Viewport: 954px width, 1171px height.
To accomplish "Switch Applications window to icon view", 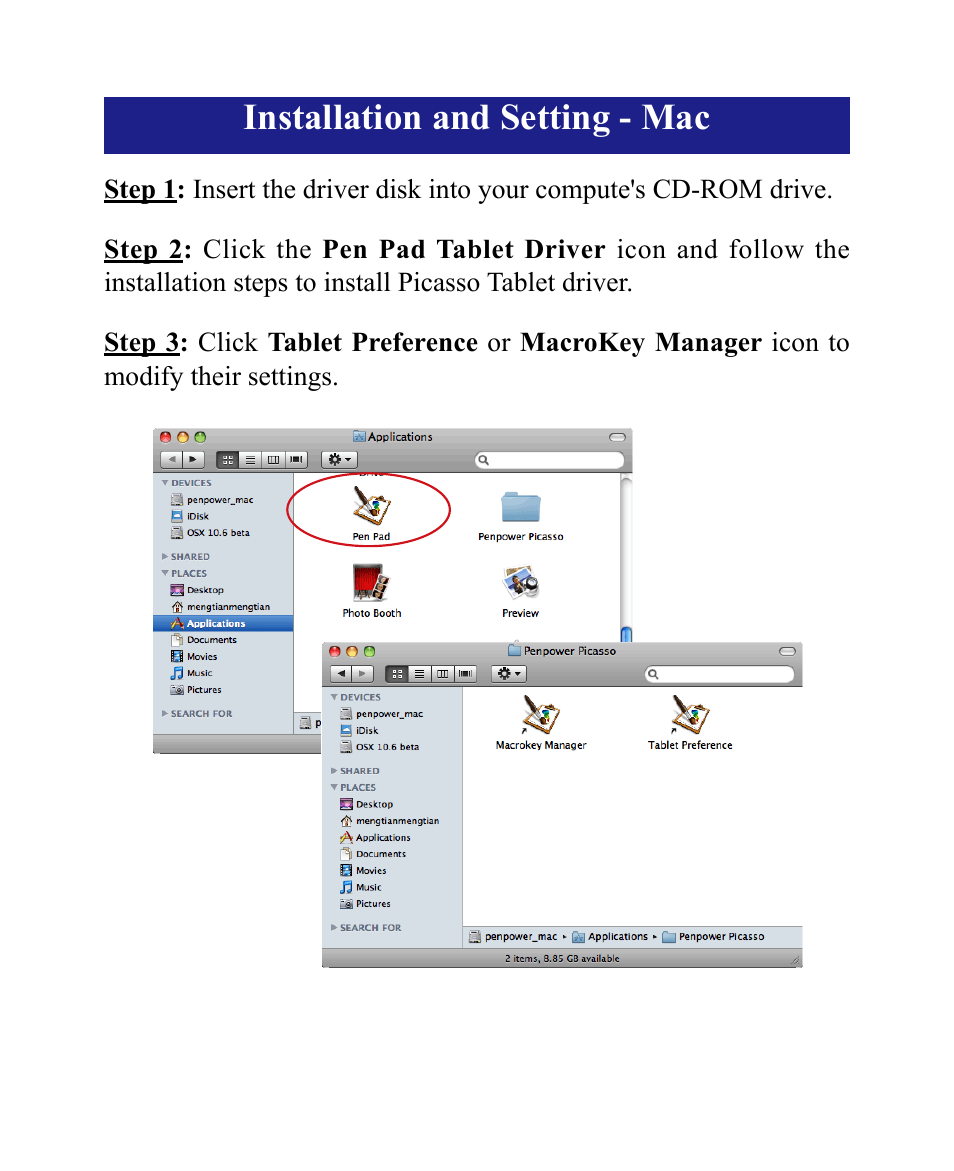I will 228,459.
